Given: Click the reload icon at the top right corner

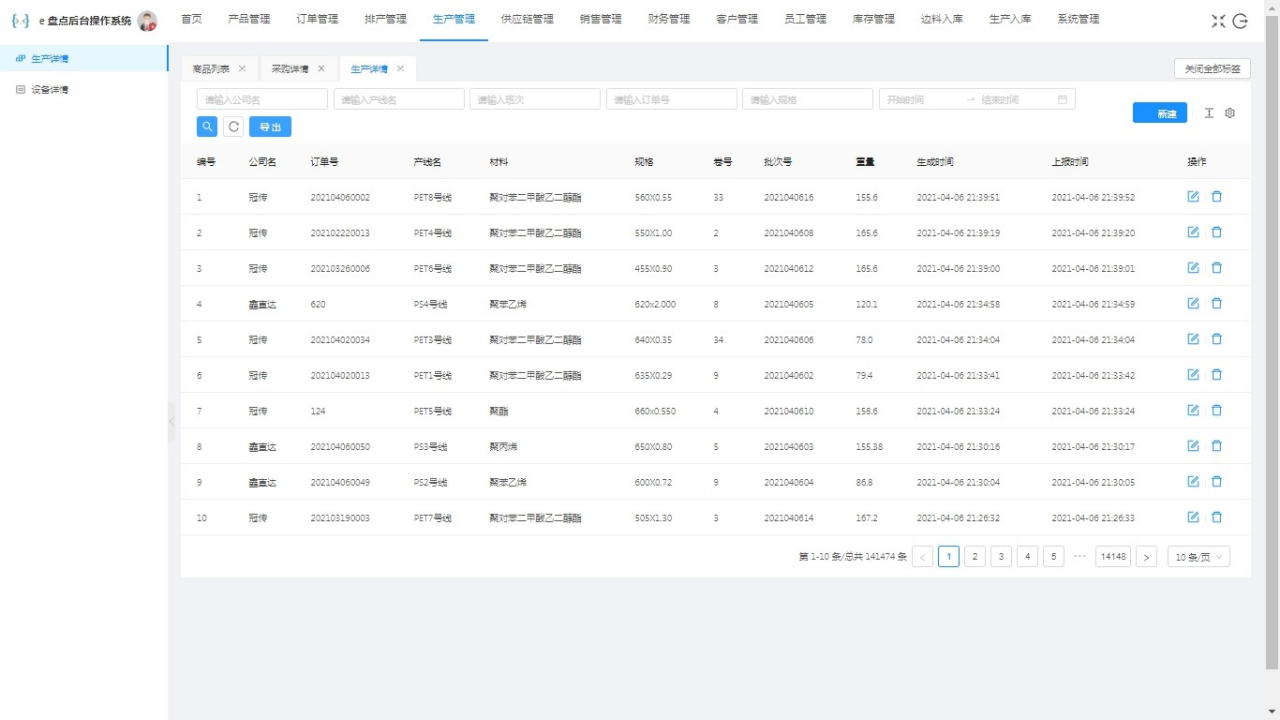Looking at the screenshot, I should [x=1242, y=20].
